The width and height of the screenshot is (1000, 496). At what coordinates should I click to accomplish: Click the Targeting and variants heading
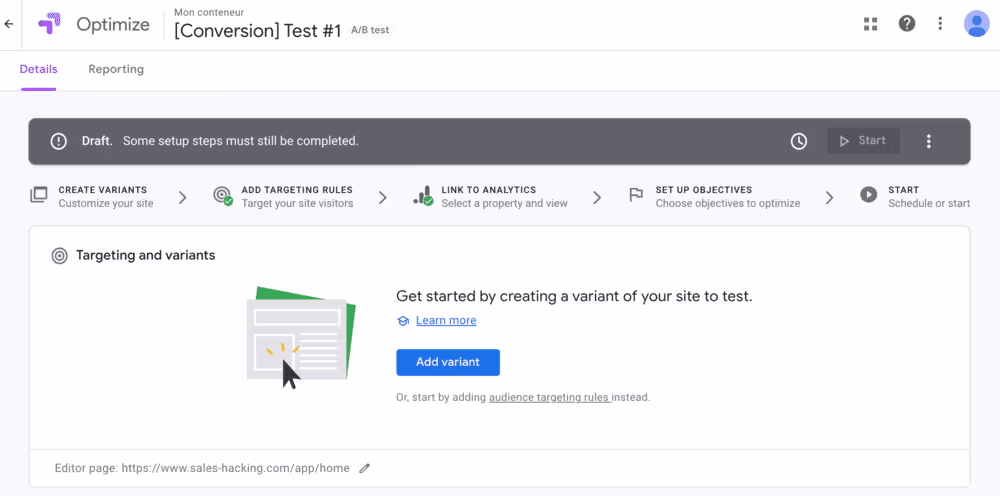(145, 256)
